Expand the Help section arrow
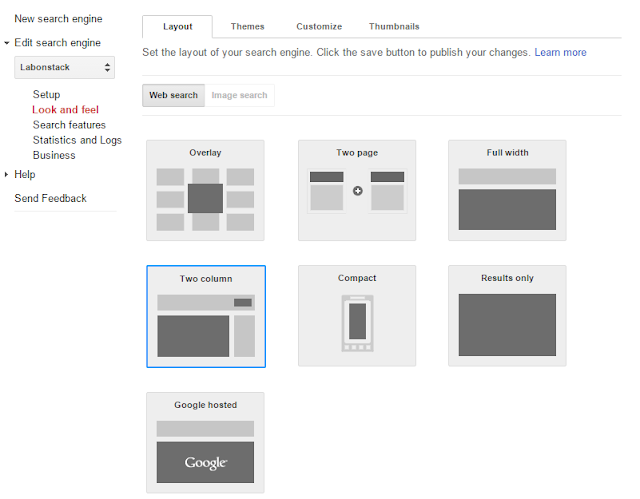 pos(6,174)
